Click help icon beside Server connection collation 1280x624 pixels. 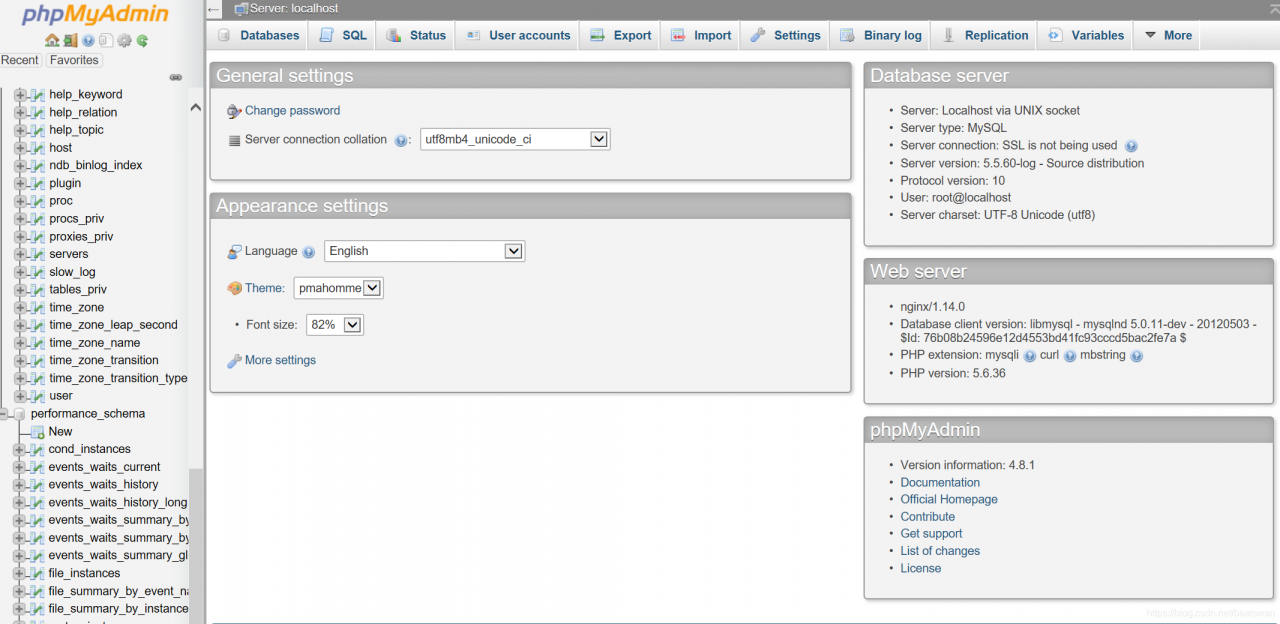coord(401,141)
